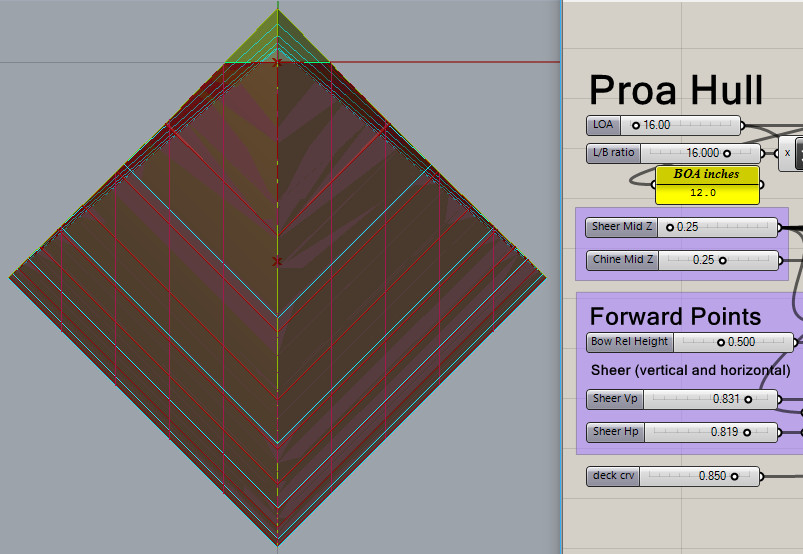The image size is (803, 554).
Task: Select the Sheer Vp slider label
Action: [x=615, y=399]
